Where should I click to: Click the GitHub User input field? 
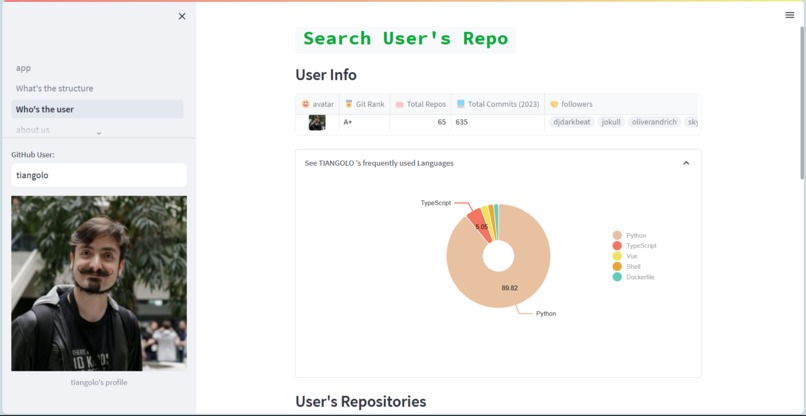(99, 175)
